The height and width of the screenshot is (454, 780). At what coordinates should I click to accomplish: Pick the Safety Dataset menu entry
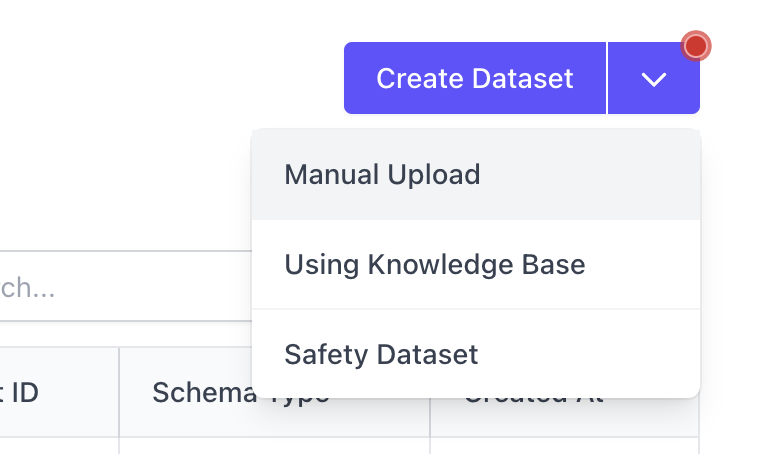click(x=476, y=355)
